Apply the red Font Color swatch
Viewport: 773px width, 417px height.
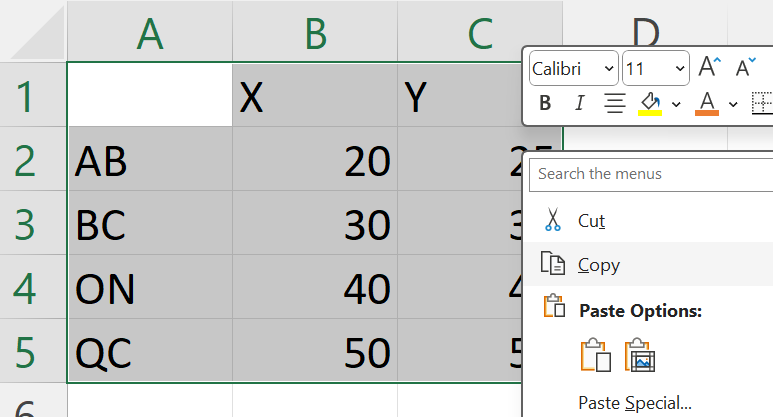pyautogui.click(x=707, y=103)
